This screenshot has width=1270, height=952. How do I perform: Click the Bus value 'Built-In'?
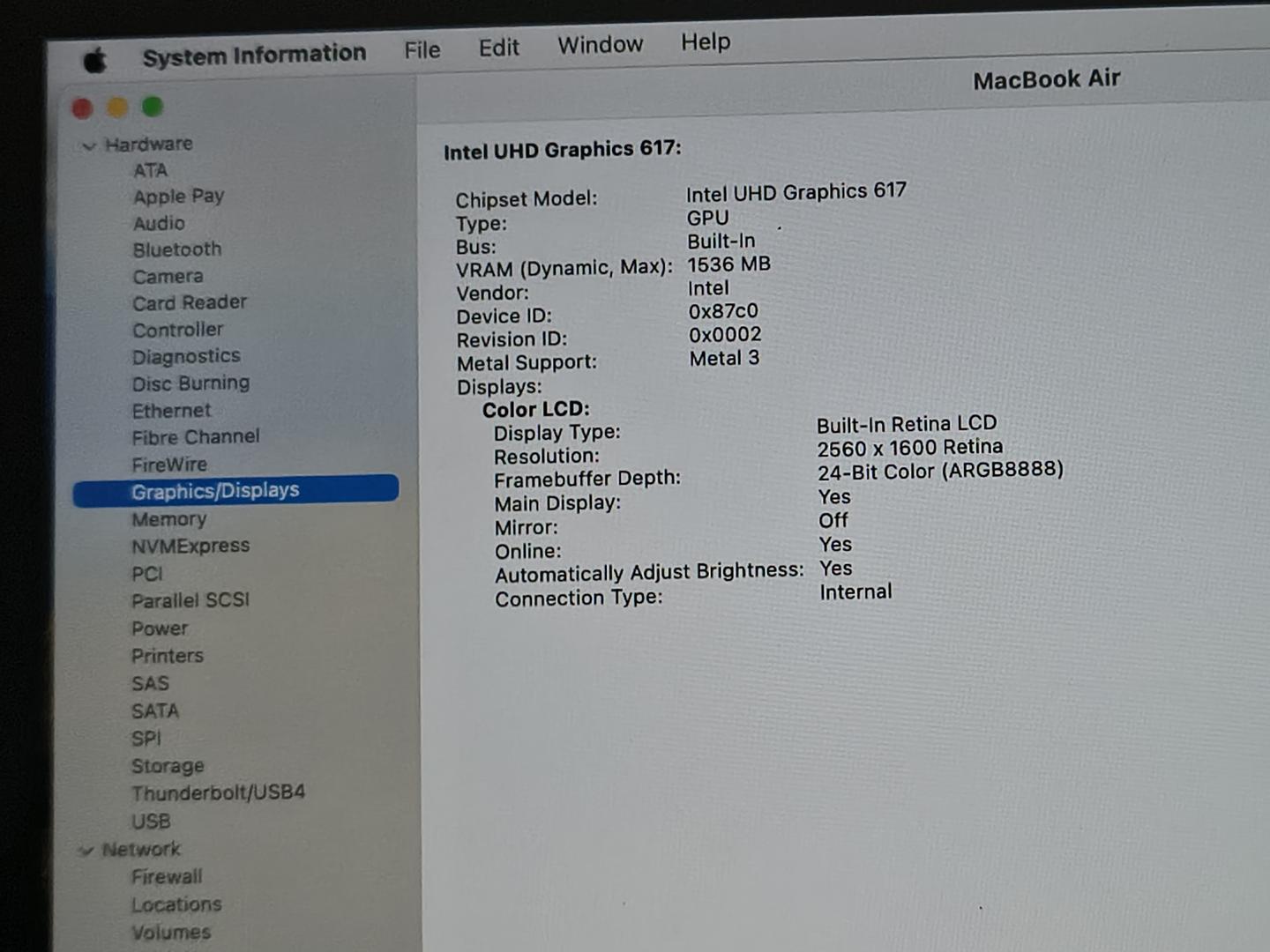tap(721, 242)
